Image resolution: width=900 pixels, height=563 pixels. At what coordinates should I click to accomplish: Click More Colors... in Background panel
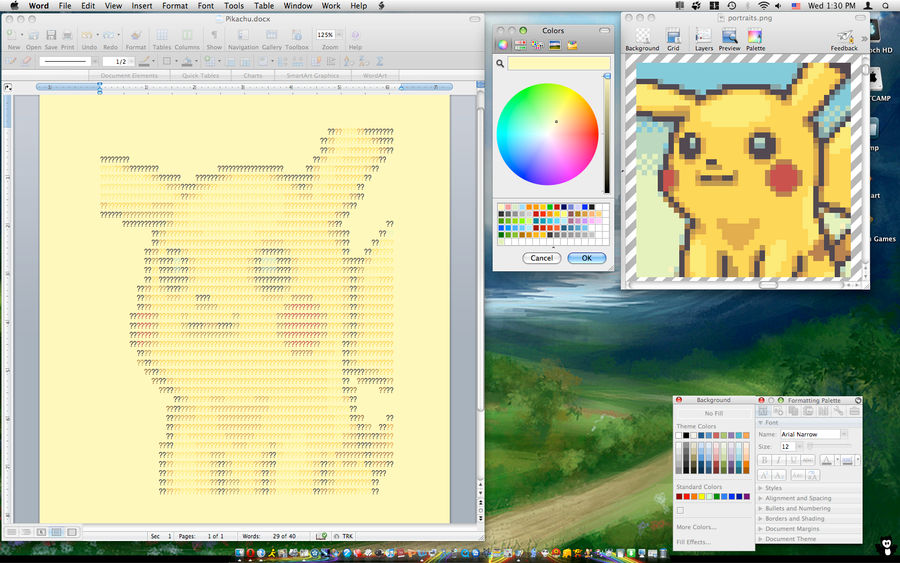(695, 527)
